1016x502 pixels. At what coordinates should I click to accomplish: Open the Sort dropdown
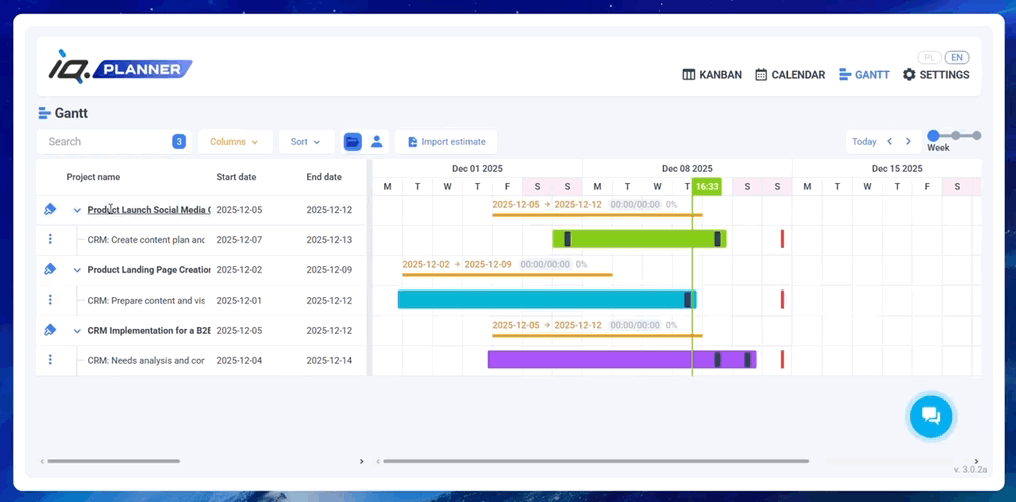tap(305, 142)
